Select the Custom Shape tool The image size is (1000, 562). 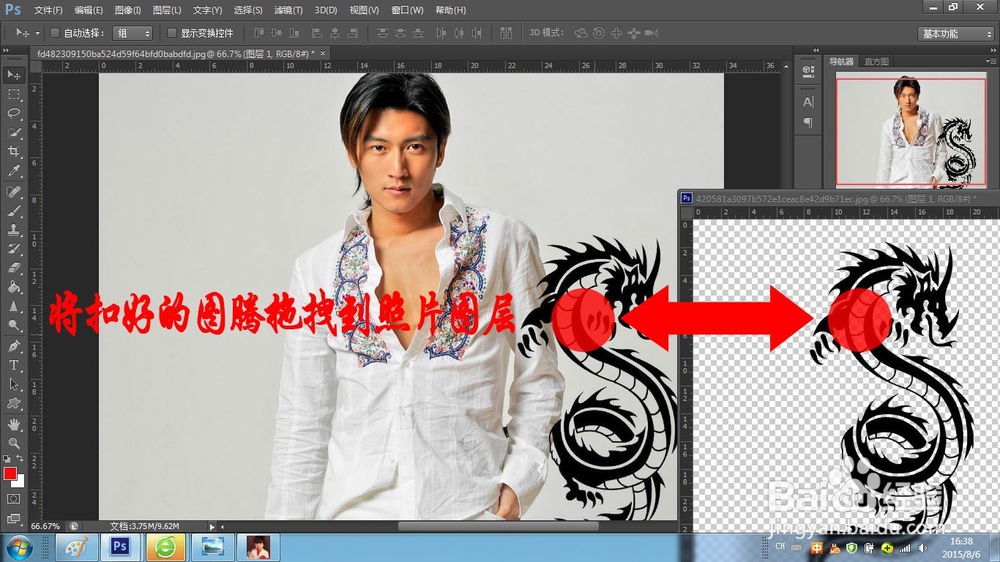13,404
